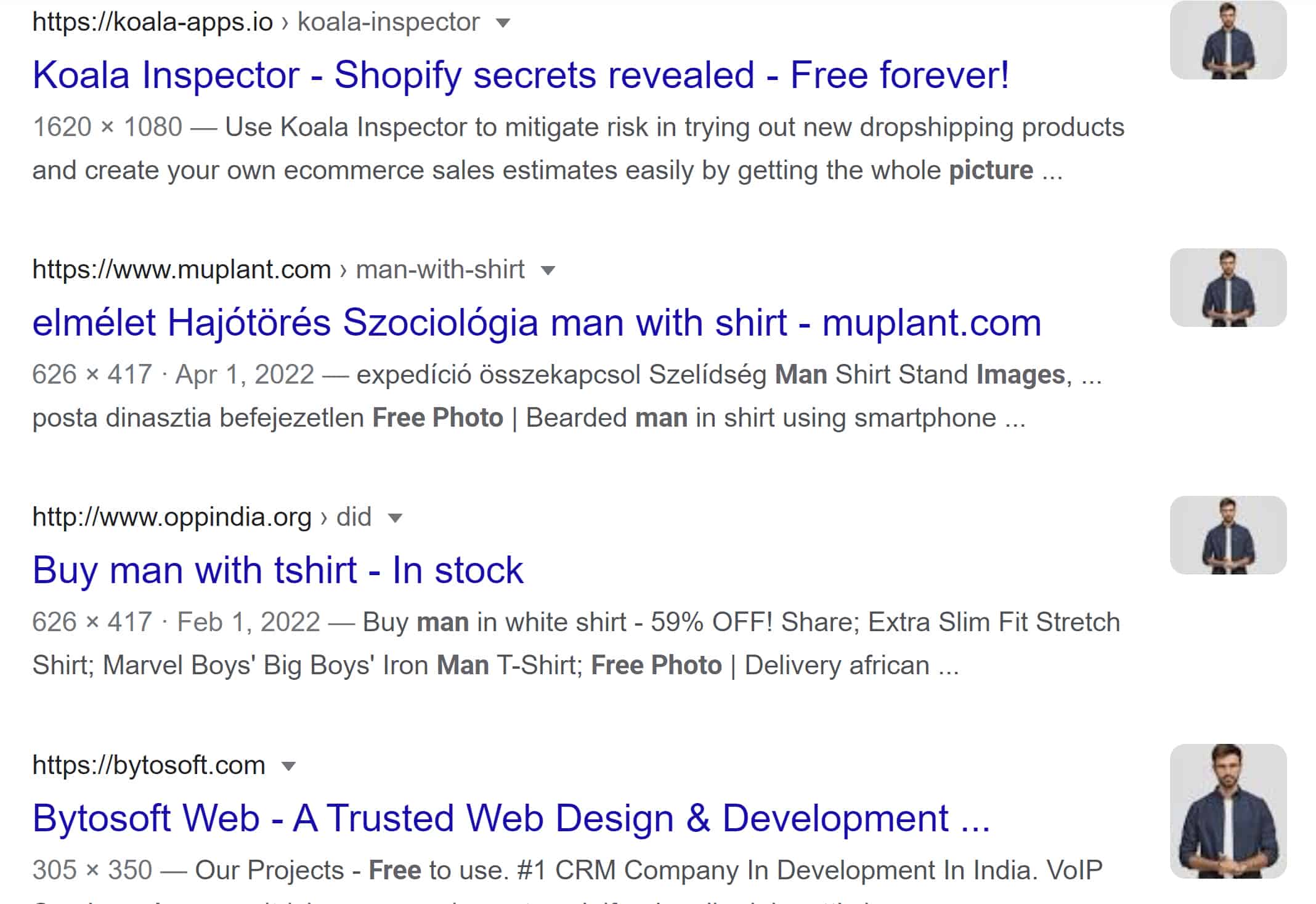Image resolution: width=1316 pixels, height=904 pixels.
Task: Click the https://bytosoft.com URL text
Action: pos(148,765)
